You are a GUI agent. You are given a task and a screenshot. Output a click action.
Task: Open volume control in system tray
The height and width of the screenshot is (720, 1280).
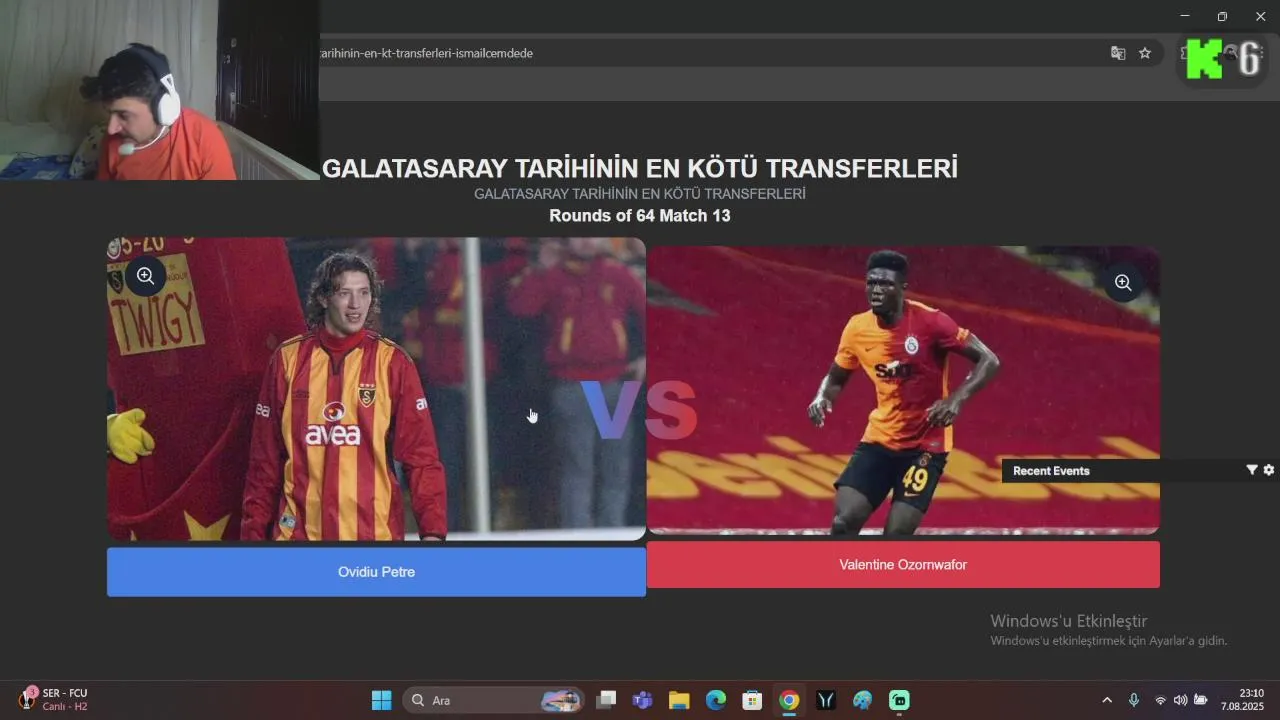tap(1180, 700)
